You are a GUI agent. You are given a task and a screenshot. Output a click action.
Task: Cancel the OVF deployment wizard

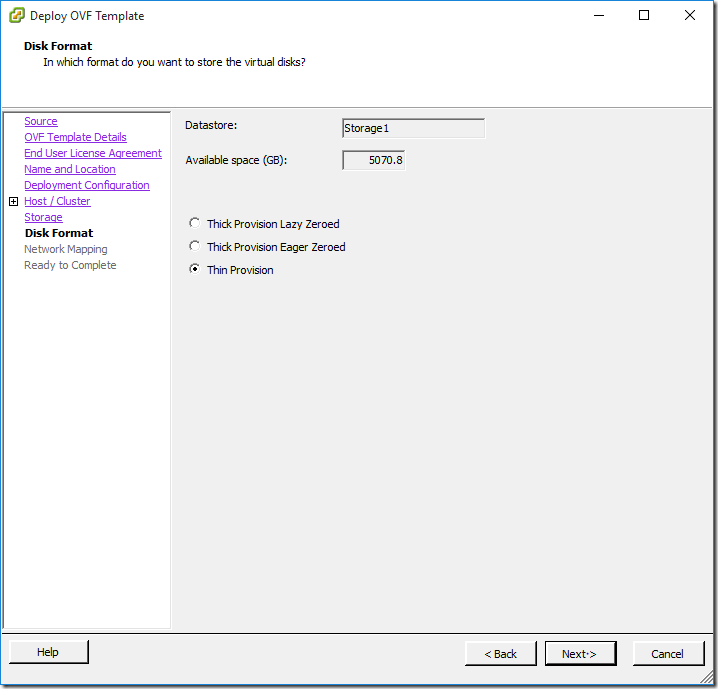668,654
